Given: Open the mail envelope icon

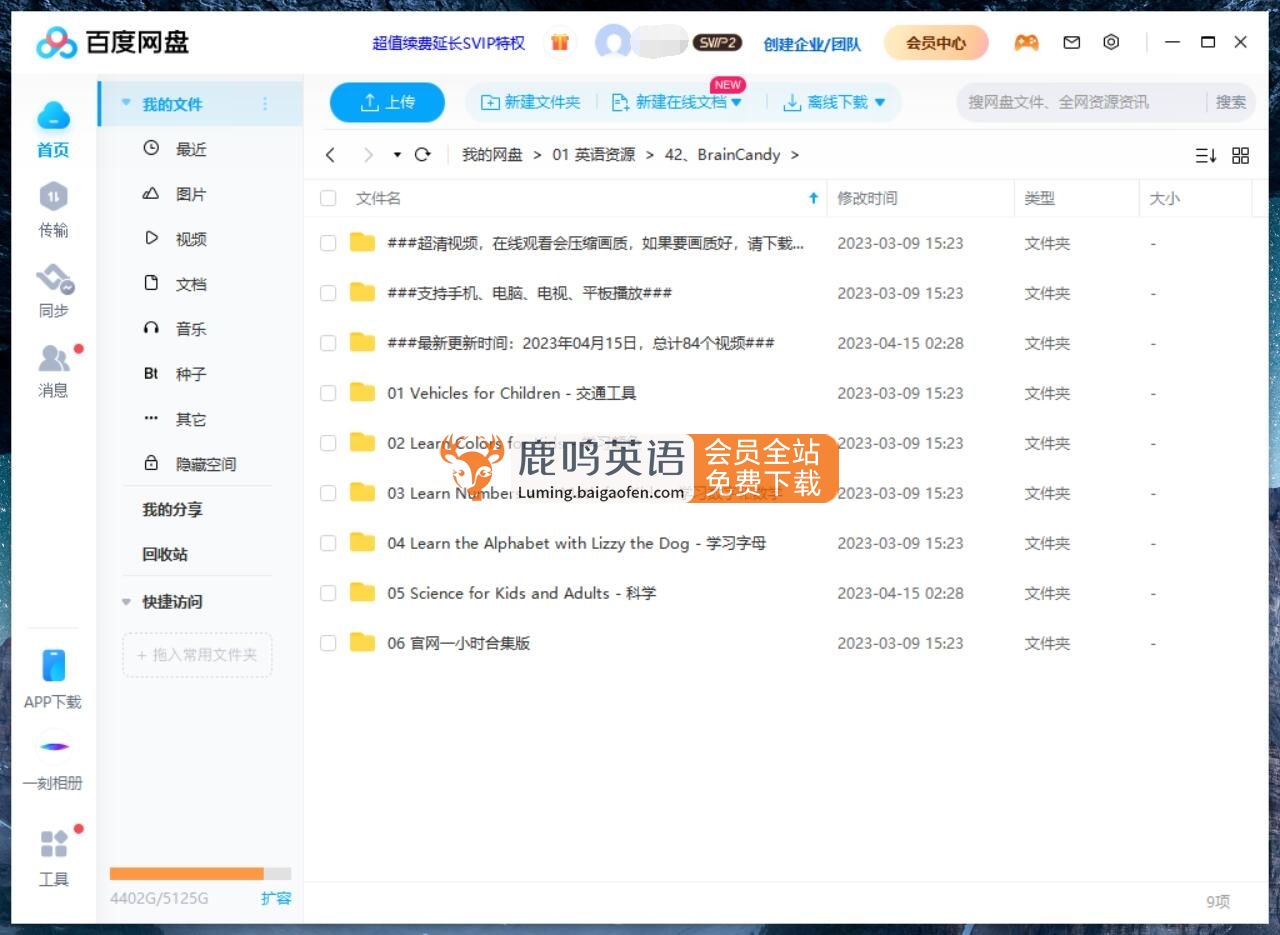Looking at the screenshot, I should coord(1072,43).
